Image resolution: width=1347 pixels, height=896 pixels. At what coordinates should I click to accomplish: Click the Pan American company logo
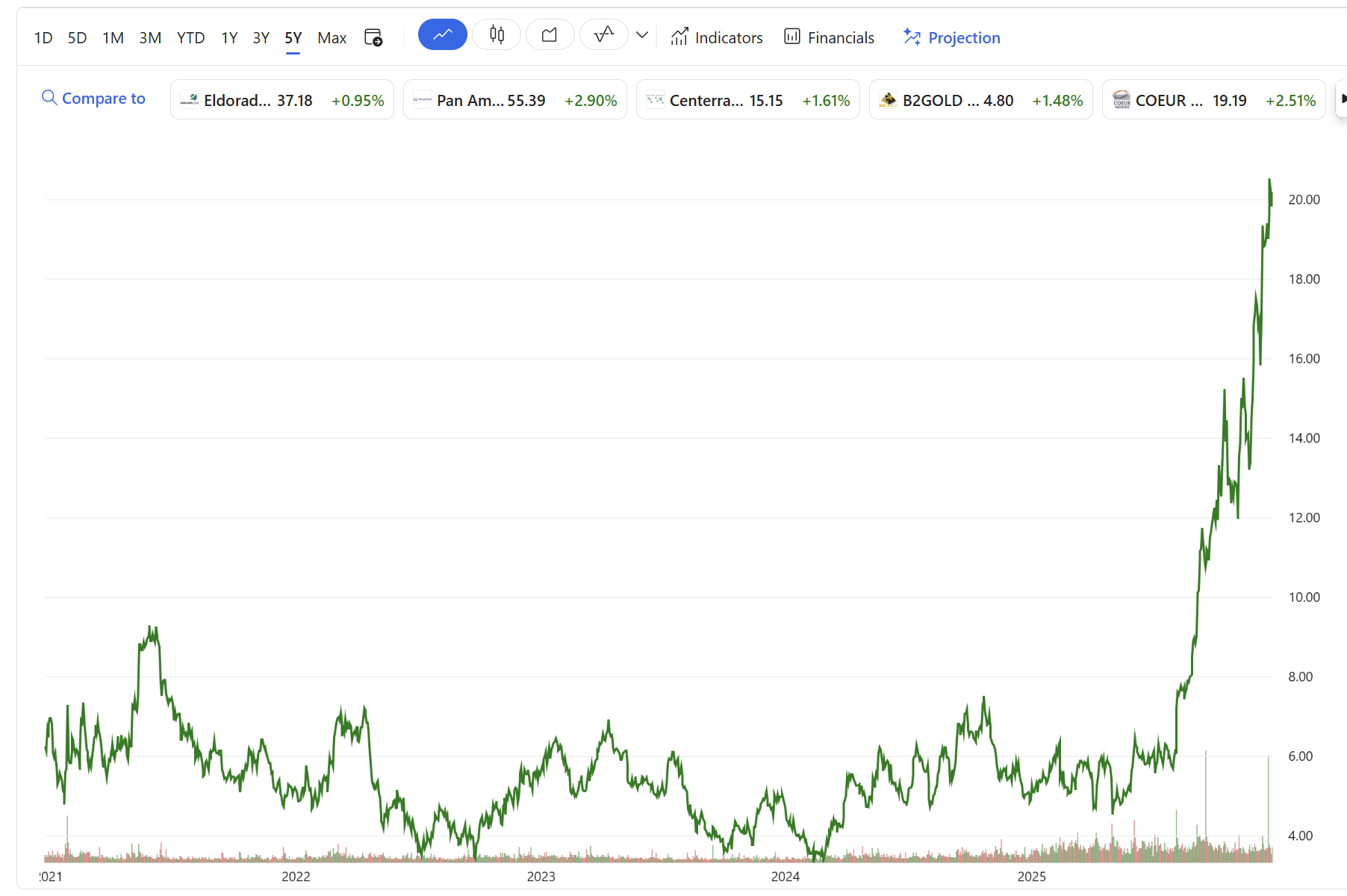click(x=423, y=99)
